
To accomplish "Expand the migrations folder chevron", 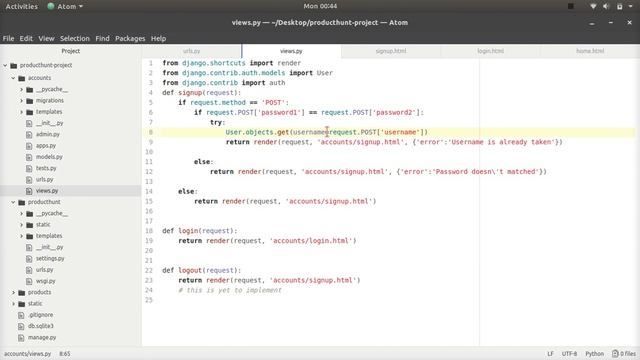I will [x=22, y=100].
